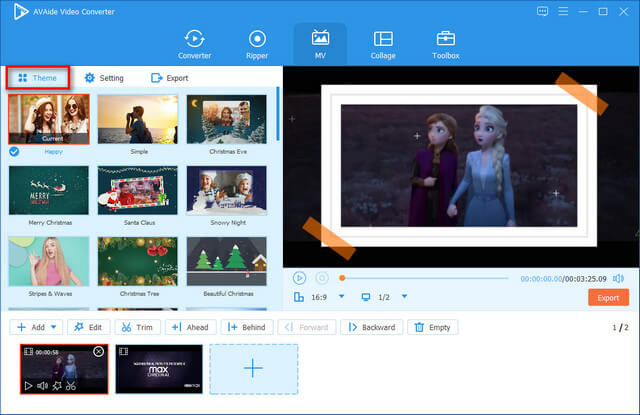Remove the first clip with X icon
Image resolution: width=640 pixels, height=415 pixels.
tap(98, 351)
